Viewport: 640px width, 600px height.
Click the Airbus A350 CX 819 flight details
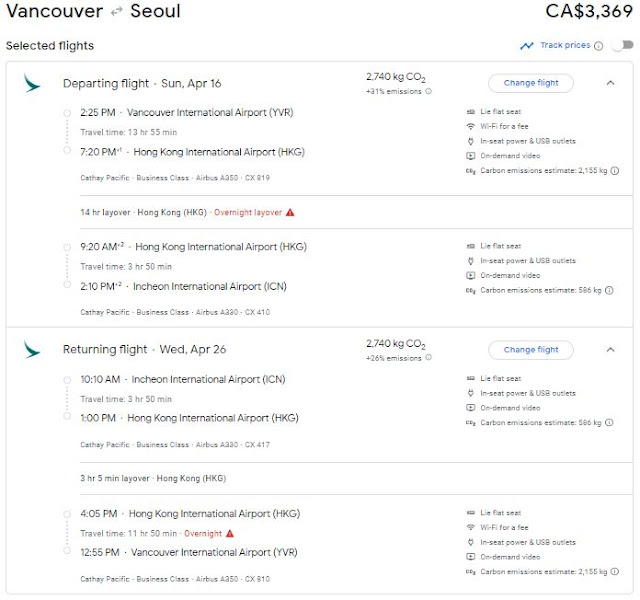coord(175,178)
